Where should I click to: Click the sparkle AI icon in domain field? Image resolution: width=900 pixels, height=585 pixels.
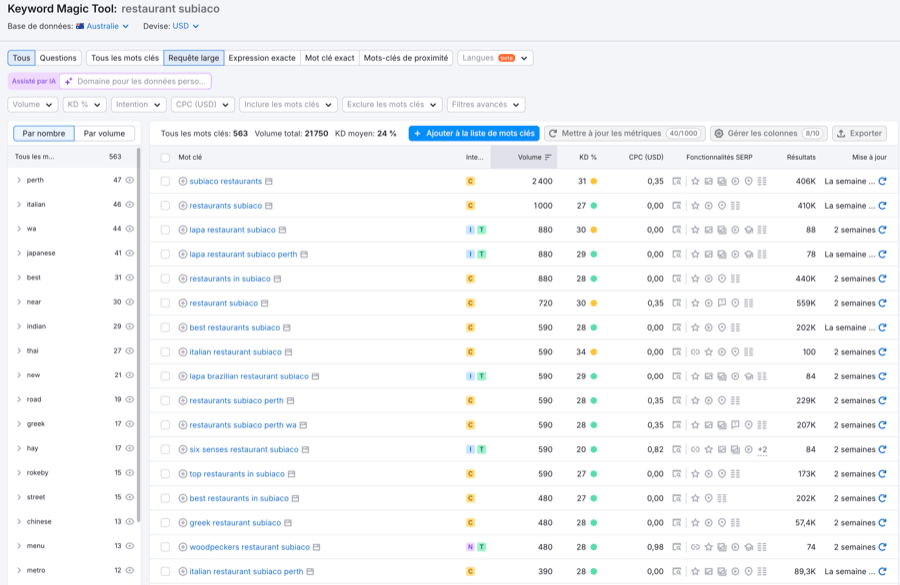pyautogui.click(x=68, y=82)
